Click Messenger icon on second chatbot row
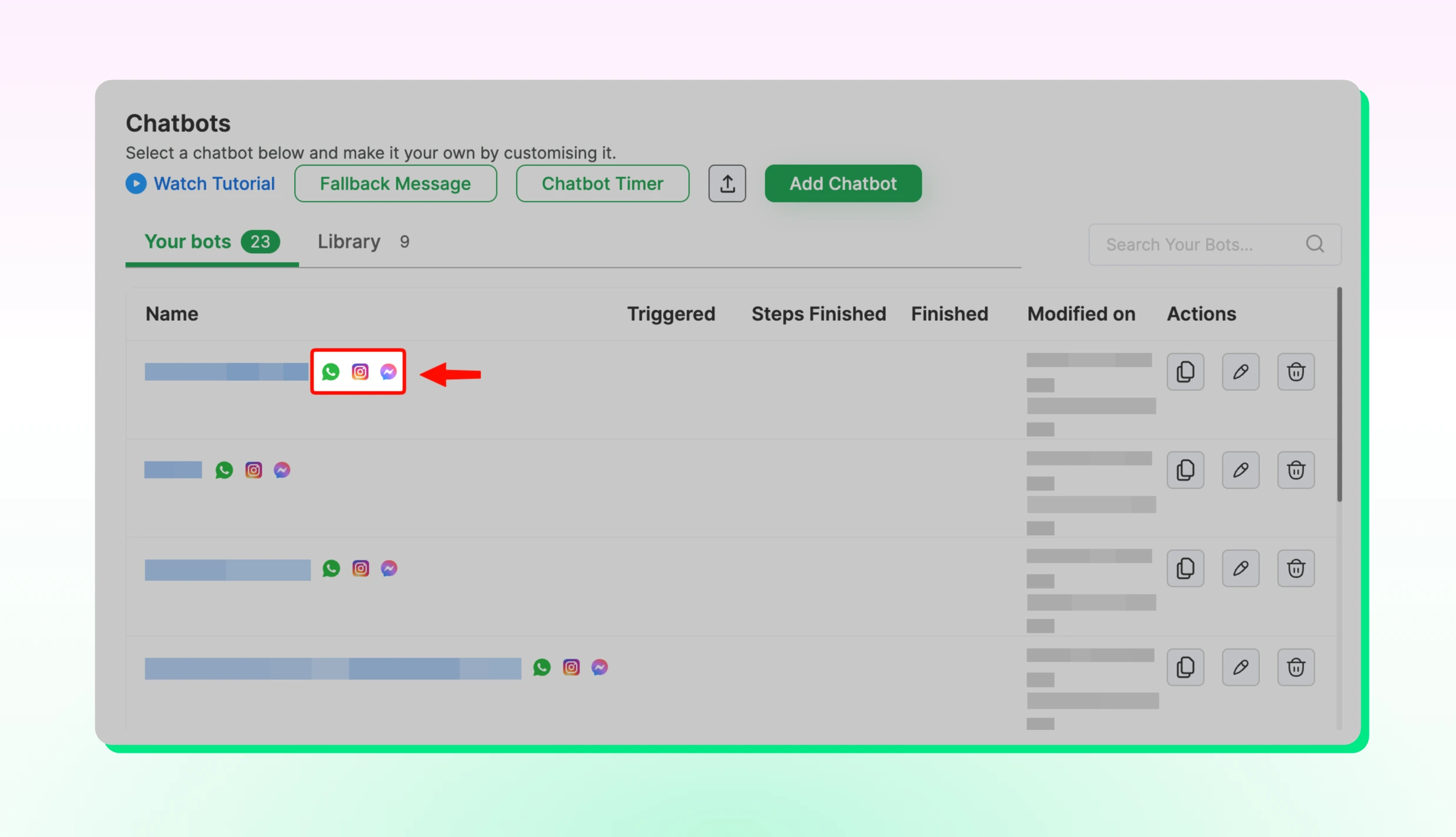Image resolution: width=1456 pixels, height=837 pixels. [x=282, y=470]
